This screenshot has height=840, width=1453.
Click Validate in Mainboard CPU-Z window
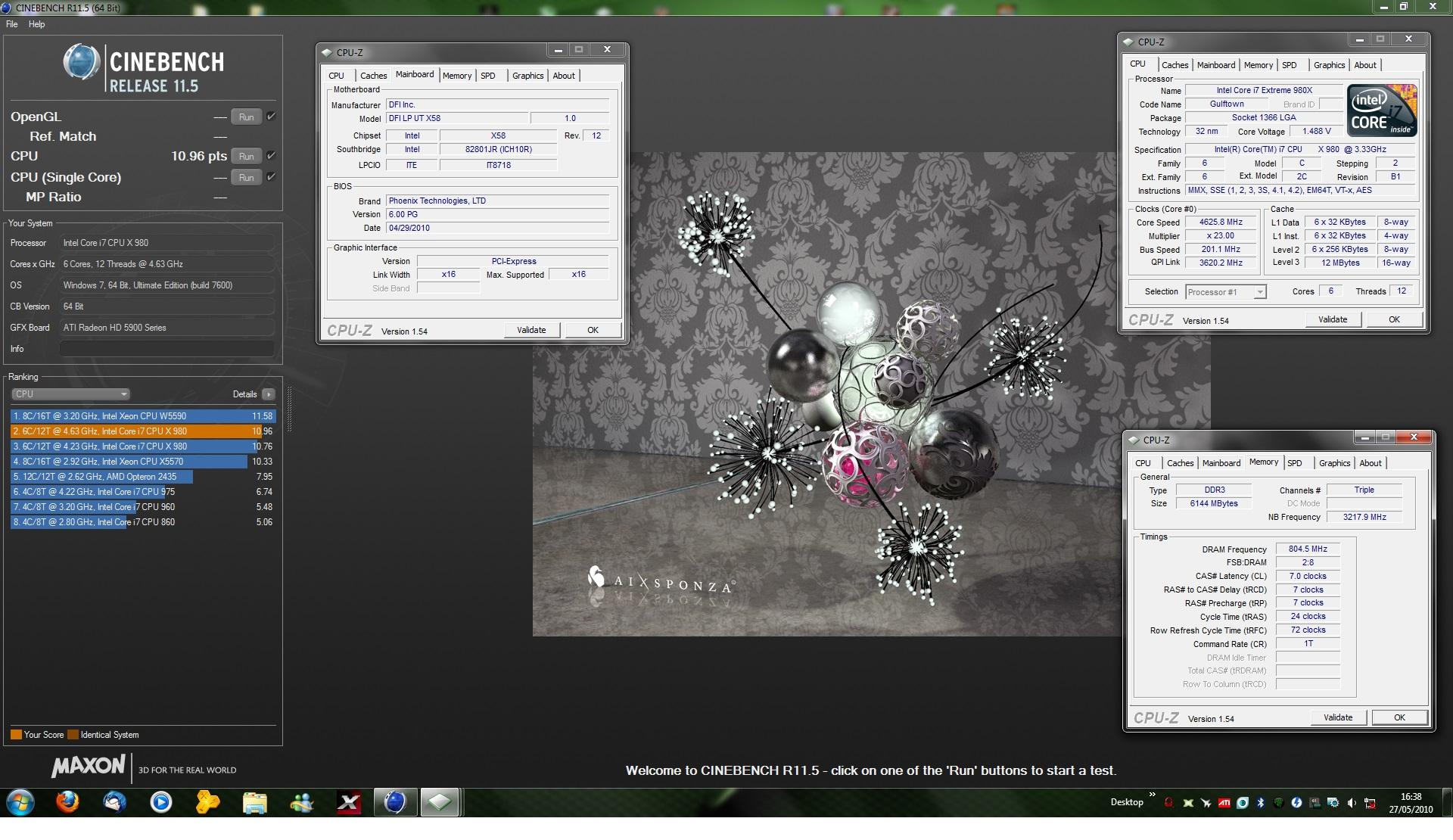(x=531, y=330)
